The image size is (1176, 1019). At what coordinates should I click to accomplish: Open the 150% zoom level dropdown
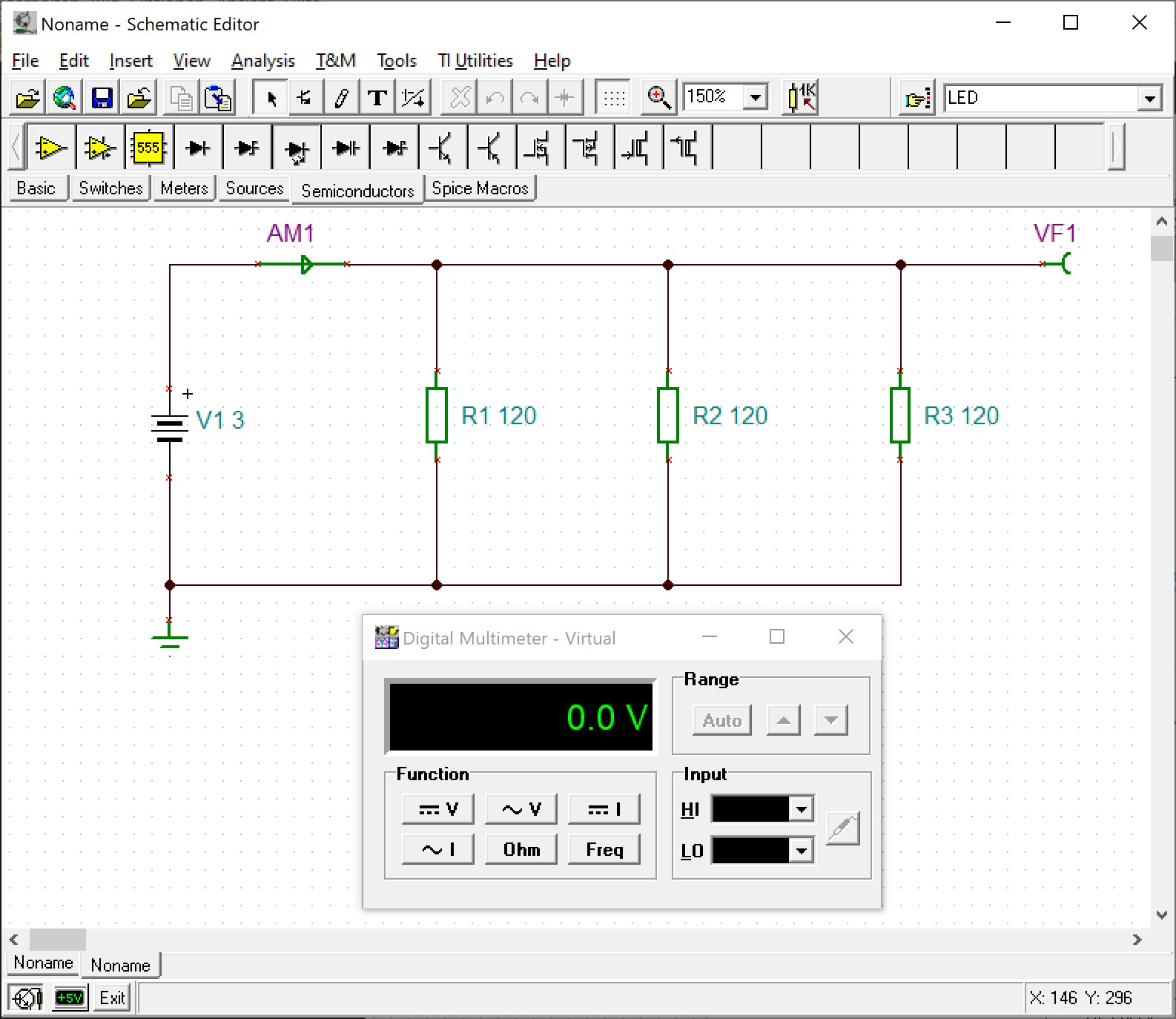756,97
